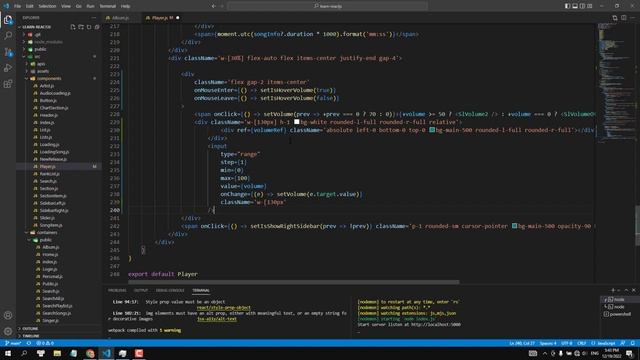Image resolution: width=640 pixels, height=360 pixels.
Task: Close the terminal panel
Action: 634,290
